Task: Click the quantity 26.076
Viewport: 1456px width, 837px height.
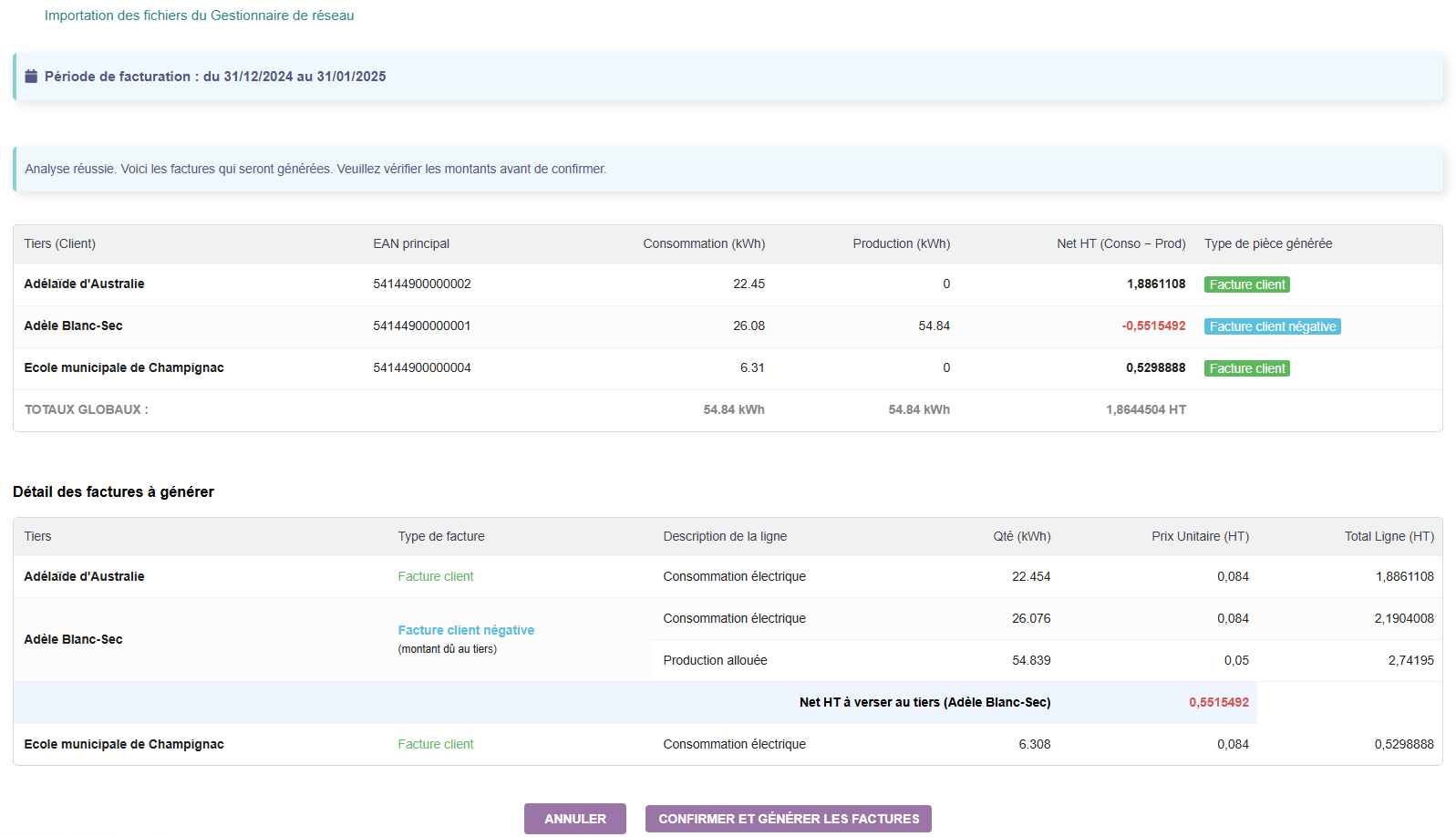Action: [1031, 618]
